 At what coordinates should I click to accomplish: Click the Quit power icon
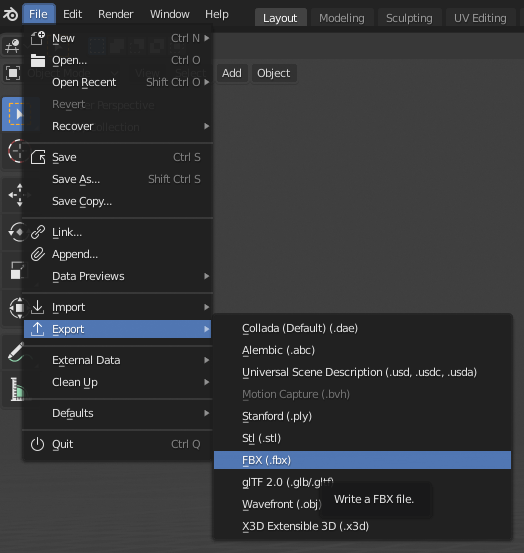click(x=37, y=444)
